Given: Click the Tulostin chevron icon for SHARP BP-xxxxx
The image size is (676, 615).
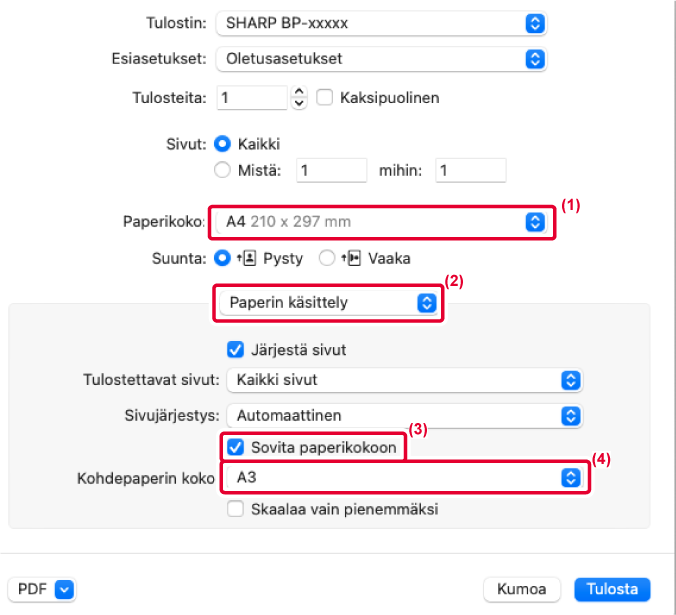Looking at the screenshot, I should [x=535, y=23].
